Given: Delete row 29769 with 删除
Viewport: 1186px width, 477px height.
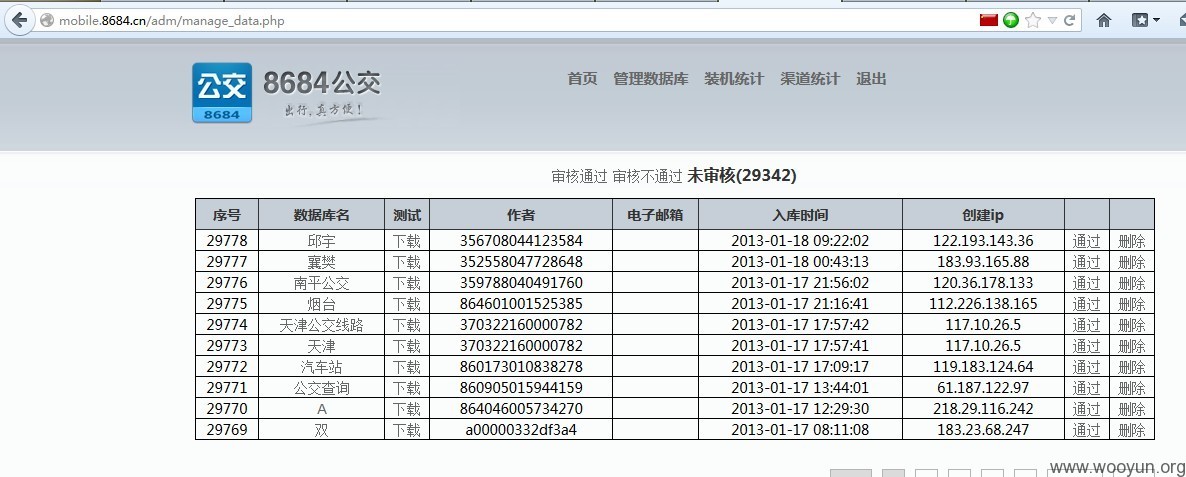Looking at the screenshot, I should click(1132, 430).
